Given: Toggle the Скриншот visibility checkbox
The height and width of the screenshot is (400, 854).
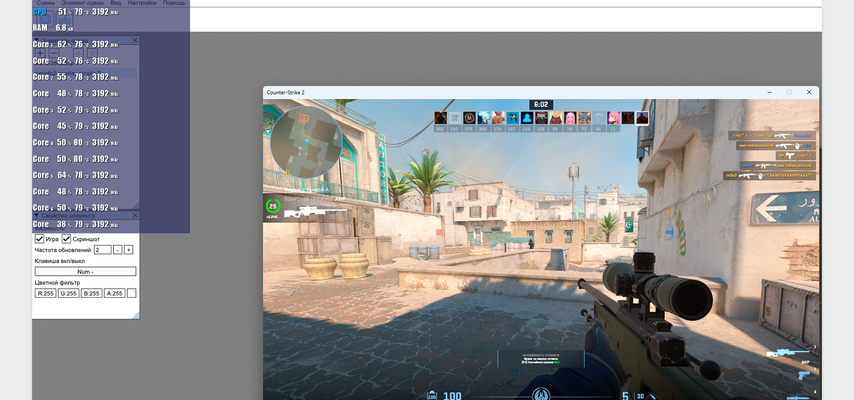Looking at the screenshot, I should [66, 239].
